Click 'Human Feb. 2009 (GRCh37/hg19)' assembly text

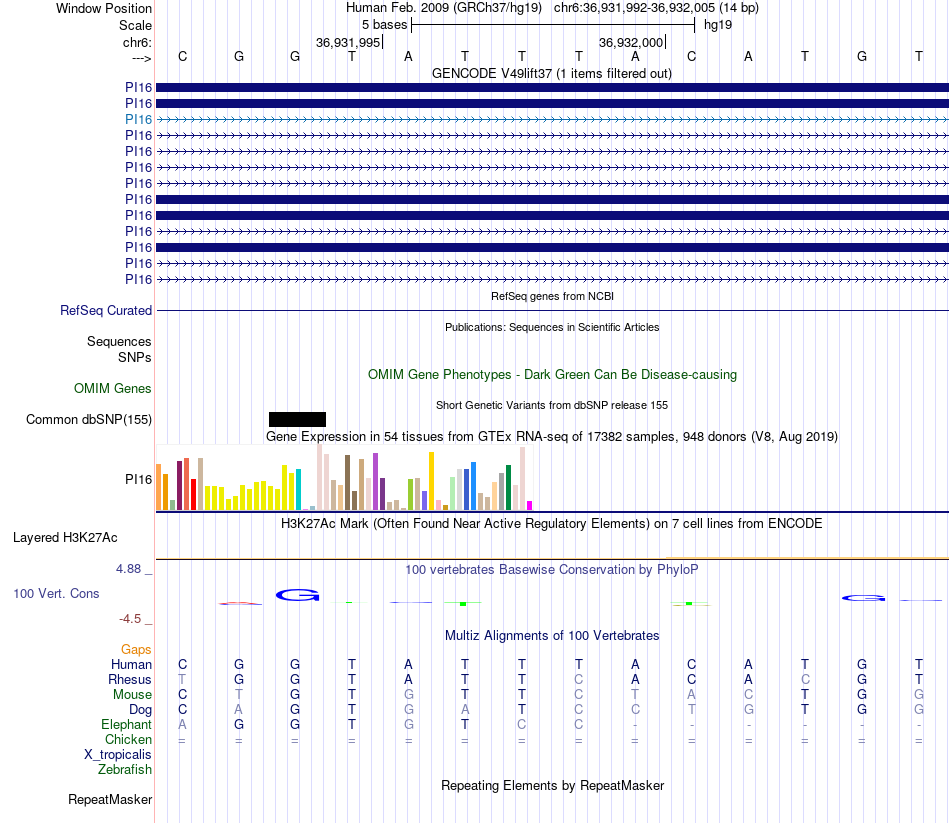[443, 8]
